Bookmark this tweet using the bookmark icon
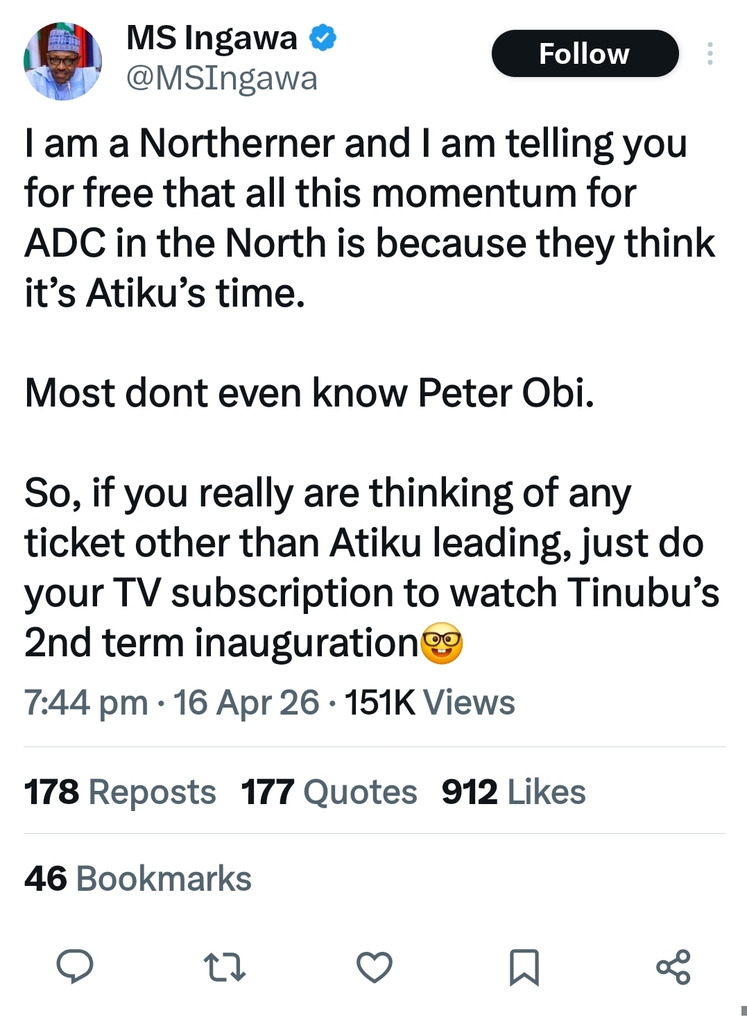The width and height of the screenshot is (747, 1024). point(525,966)
